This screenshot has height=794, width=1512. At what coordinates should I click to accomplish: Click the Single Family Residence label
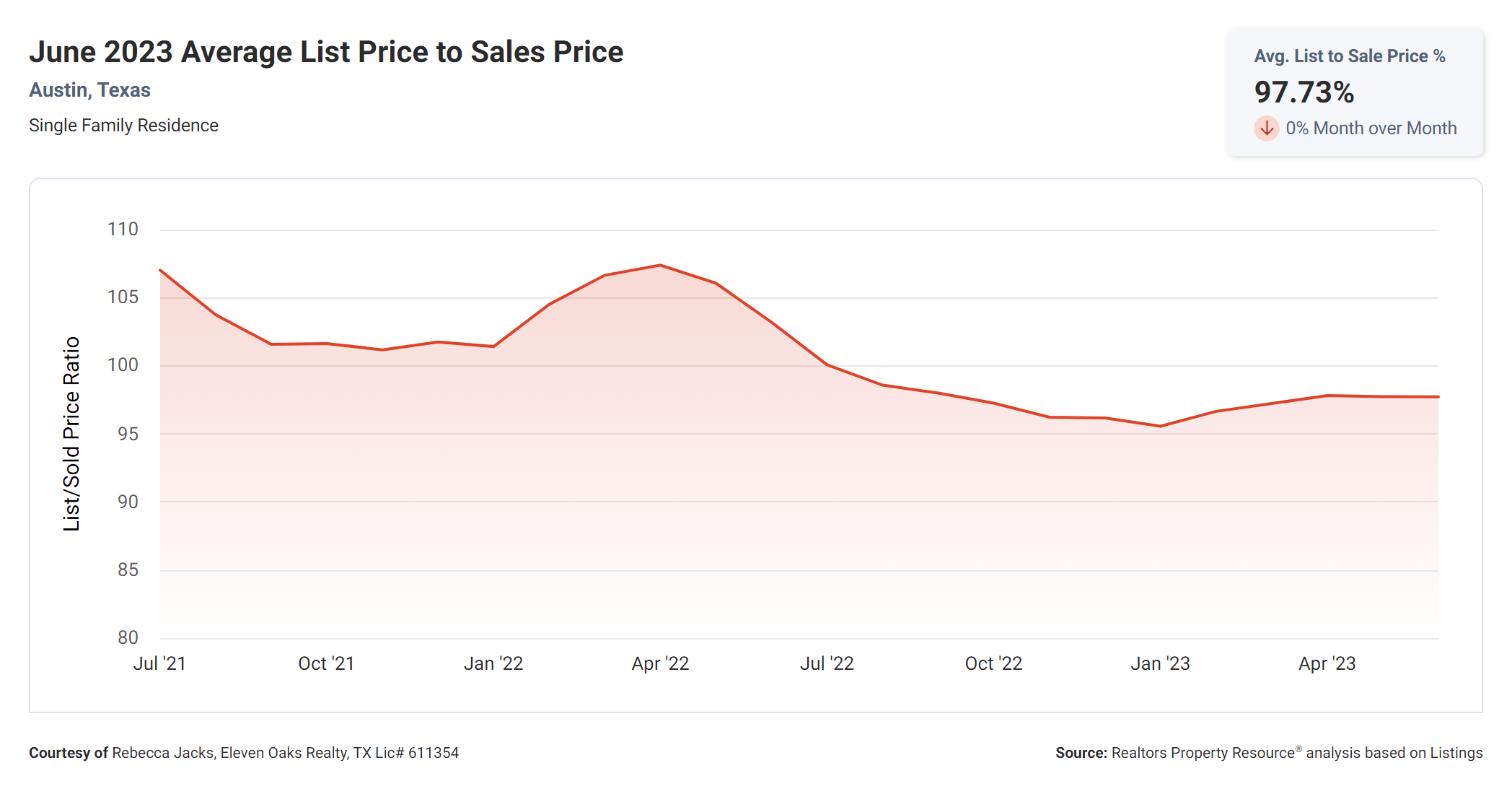[123, 126]
